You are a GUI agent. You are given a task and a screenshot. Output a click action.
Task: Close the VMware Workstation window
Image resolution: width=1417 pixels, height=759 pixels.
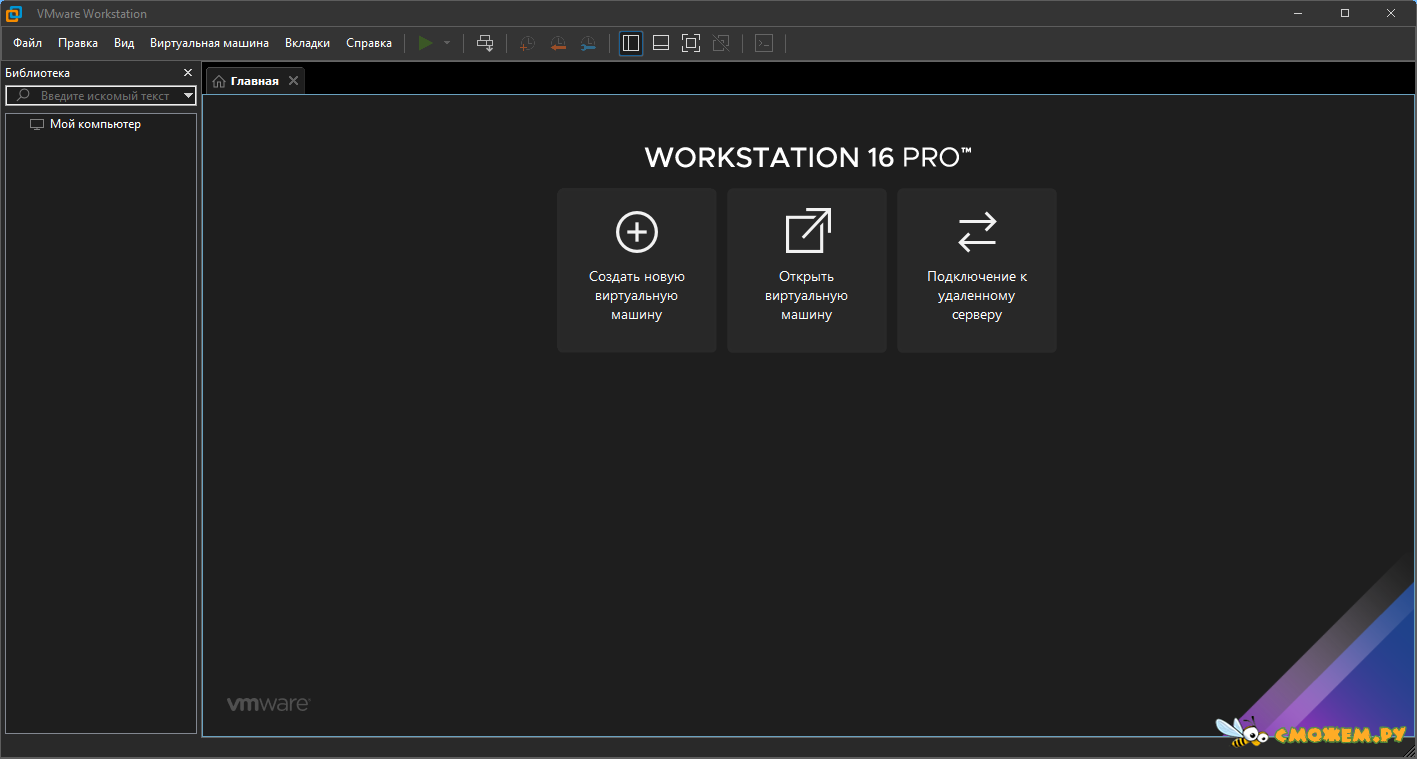pyautogui.click(x=1392, y=13)
